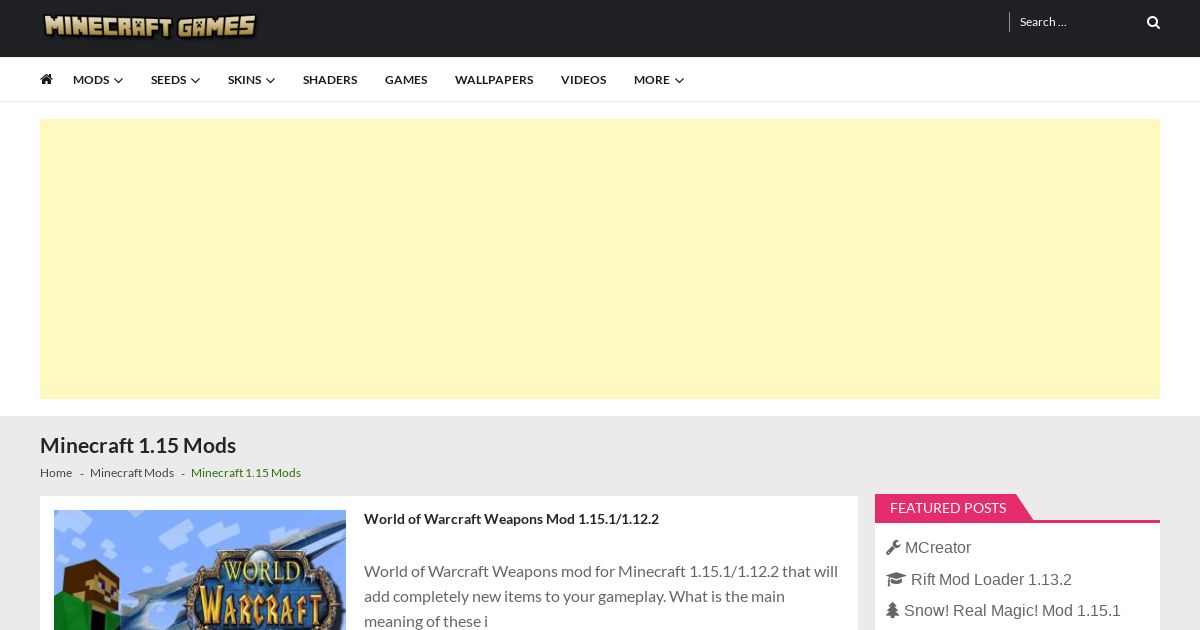
Task: Expand the Mods dropdown chevron
Action: [118, 80]
